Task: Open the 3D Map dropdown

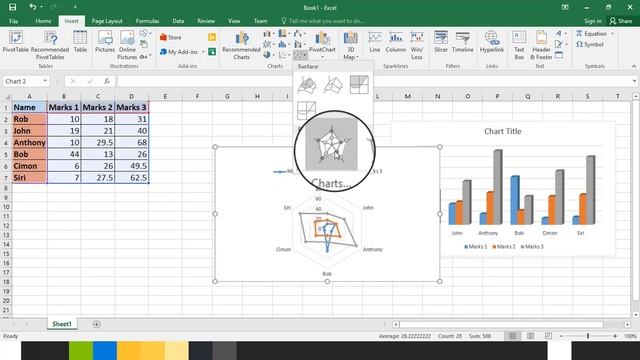Action: [358, 57]
